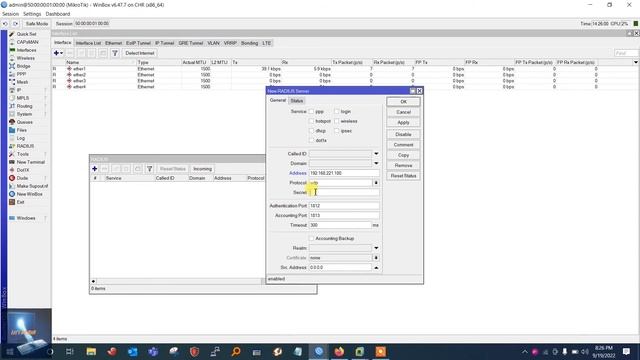Switch to Status tab in RADIUS dialog
This screenshot has height=360, width=640.
pos(297,101)
